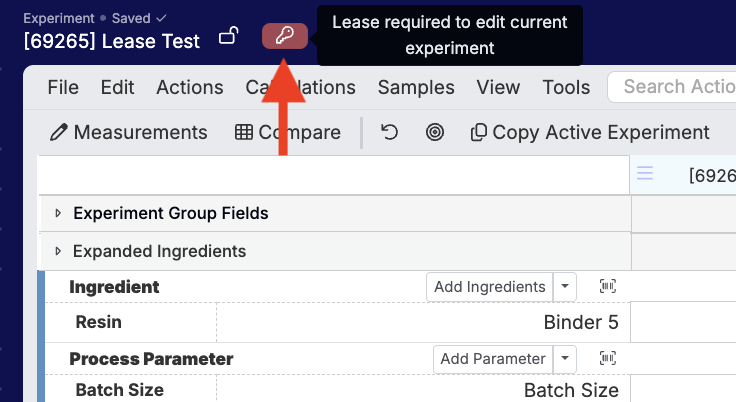Focus the Search Actions field

672,87
